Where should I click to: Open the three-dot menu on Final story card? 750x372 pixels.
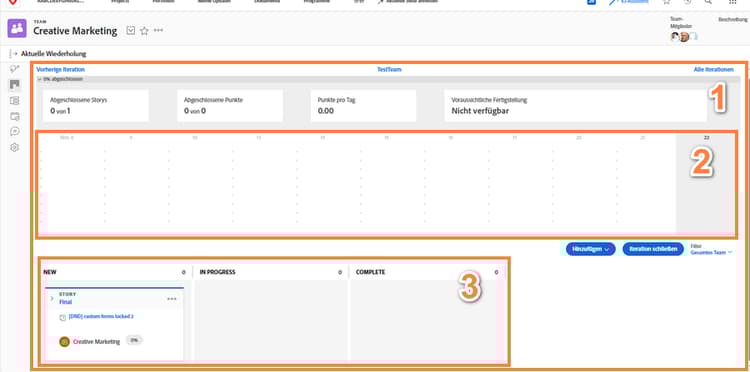pos(172,299)
